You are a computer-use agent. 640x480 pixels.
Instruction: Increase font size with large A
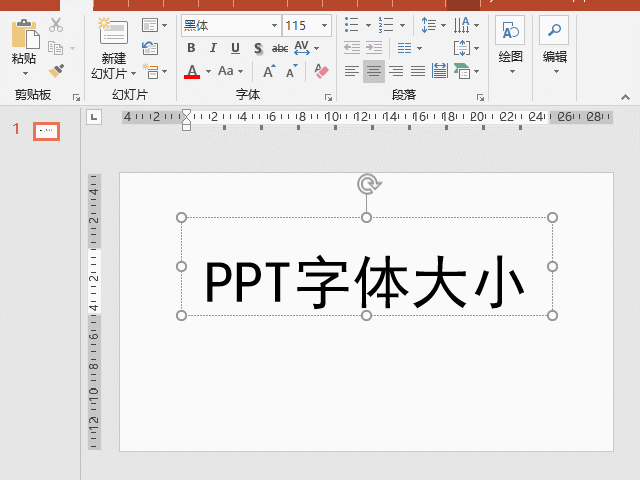269,71
